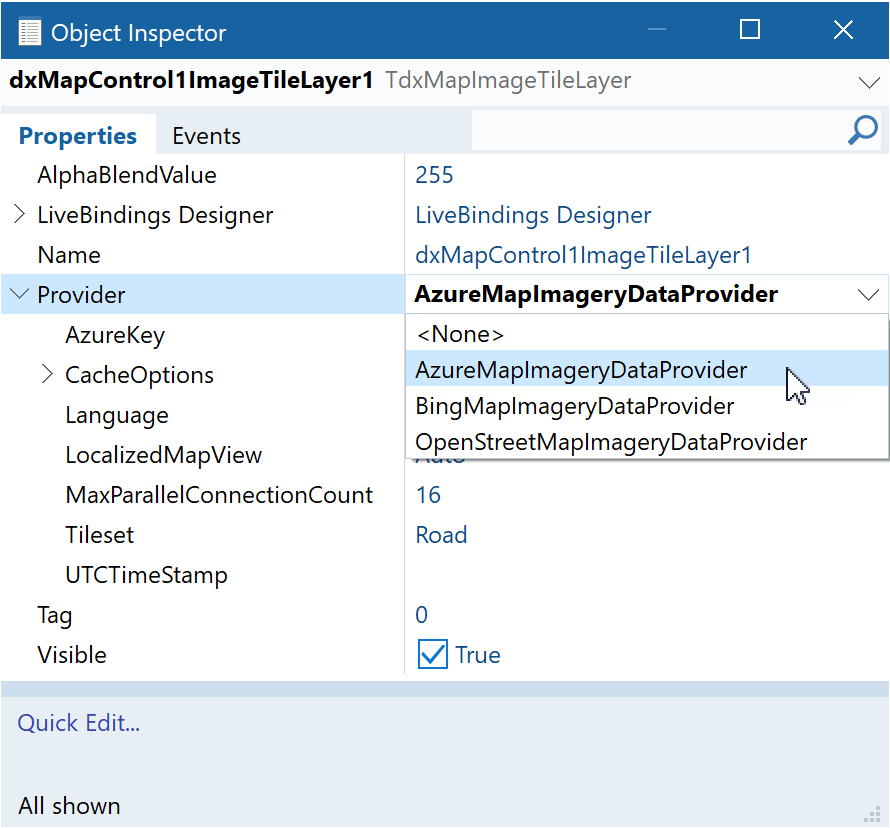Maximize the Object Inspector window
Screen dimensions: 890x828
click(750, 30)
